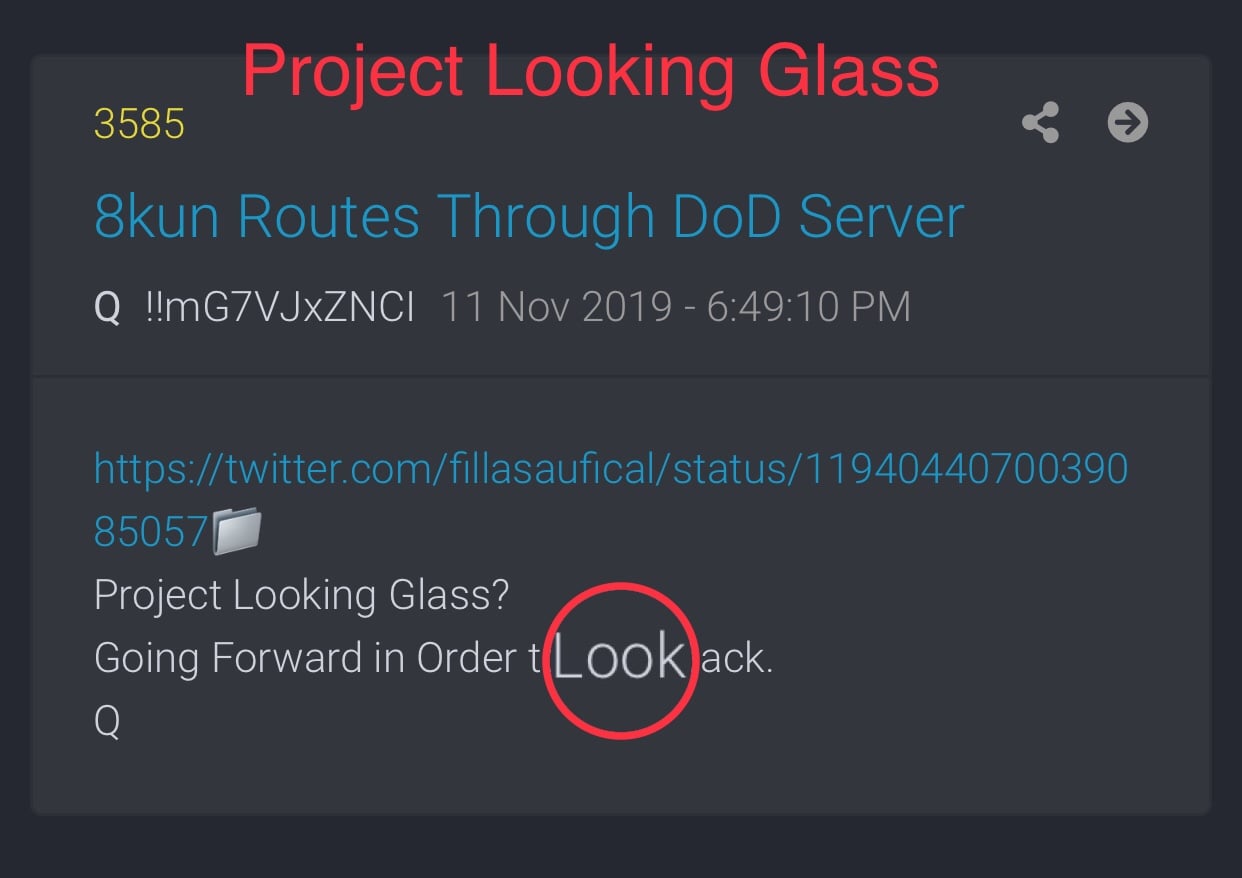The width and height of the screenshot is (1242, 878).
Task: Click the timestamp 11 Nov 2019 - 6:49:10 PM
Action: pyautogui.click(x=676, y=308)
